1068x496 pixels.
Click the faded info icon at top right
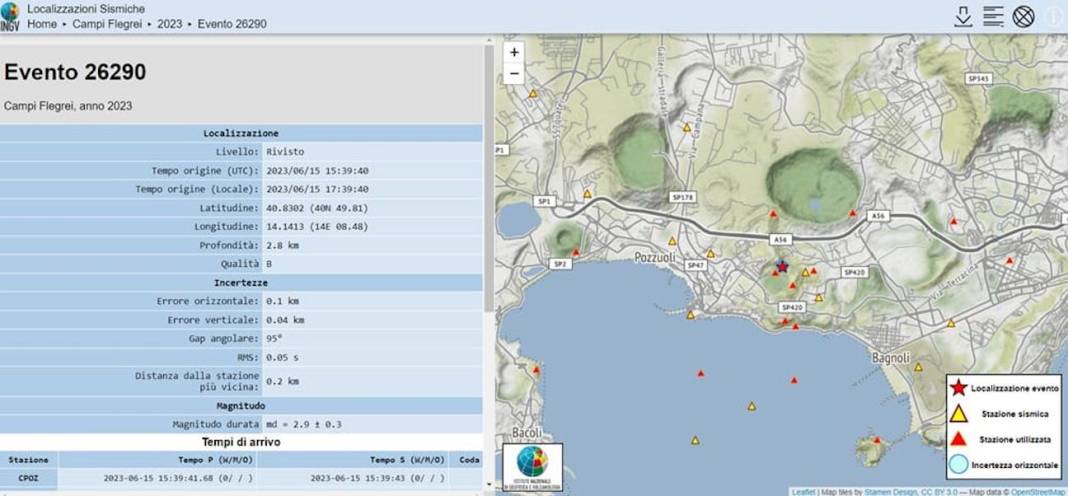point(1054,16)
